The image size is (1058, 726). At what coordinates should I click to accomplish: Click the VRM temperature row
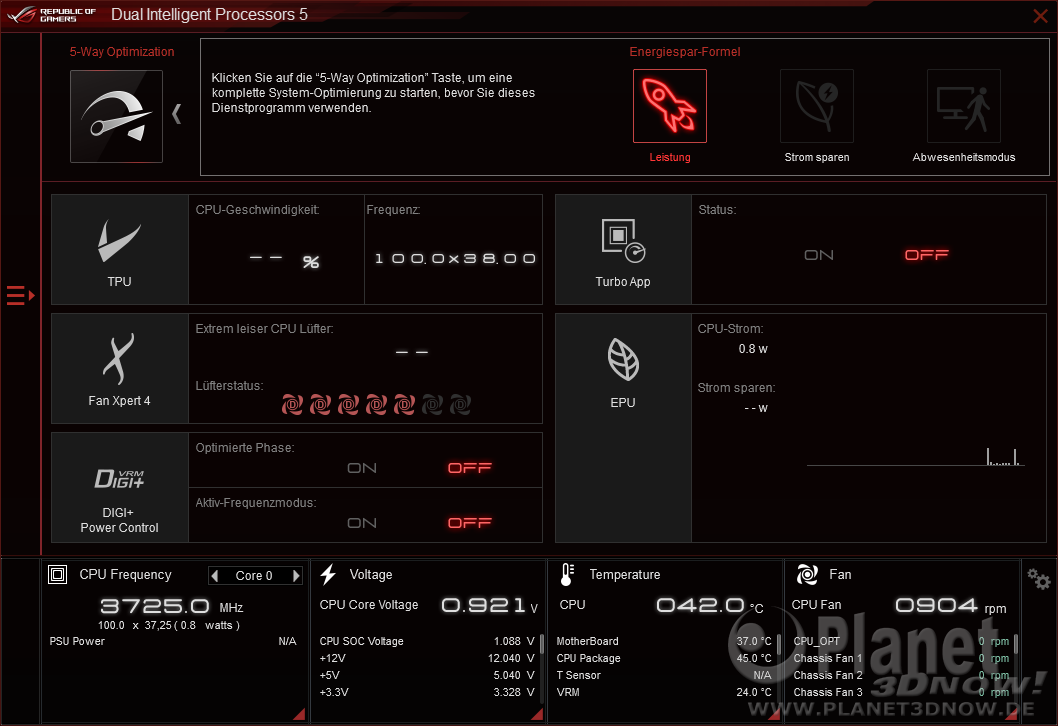coord(664,692)
